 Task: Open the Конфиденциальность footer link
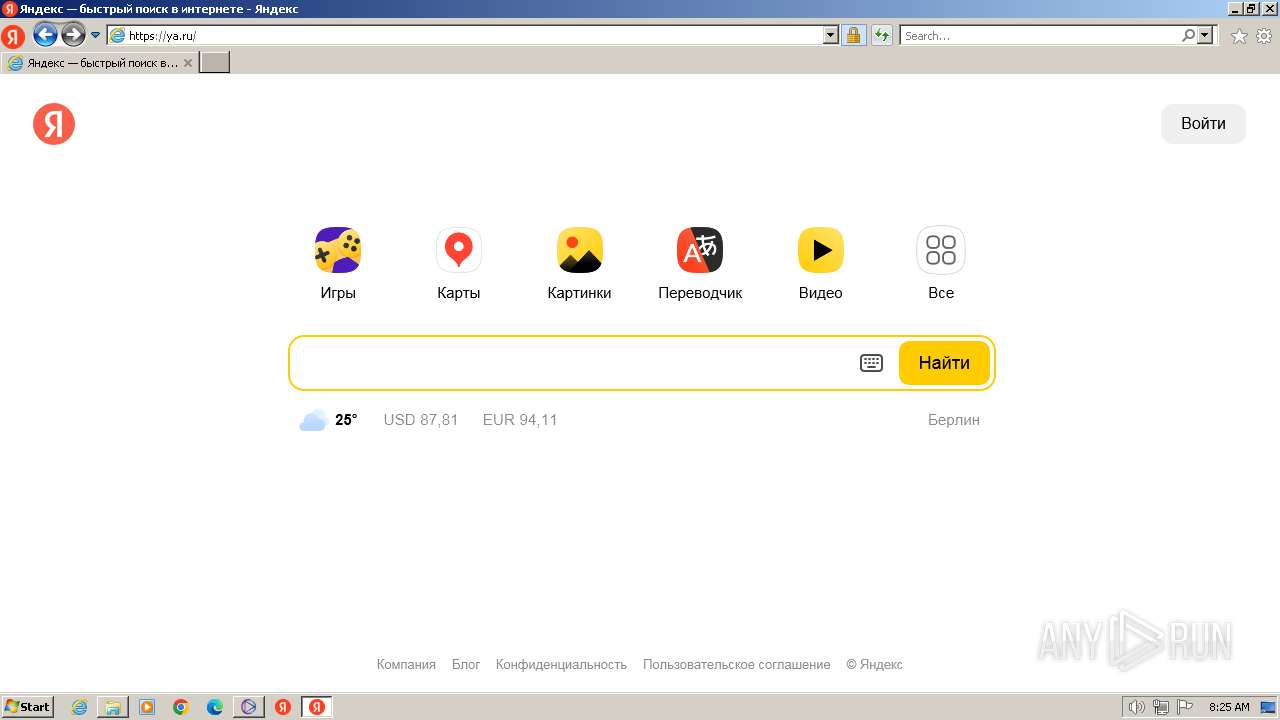tap(561, 664)
